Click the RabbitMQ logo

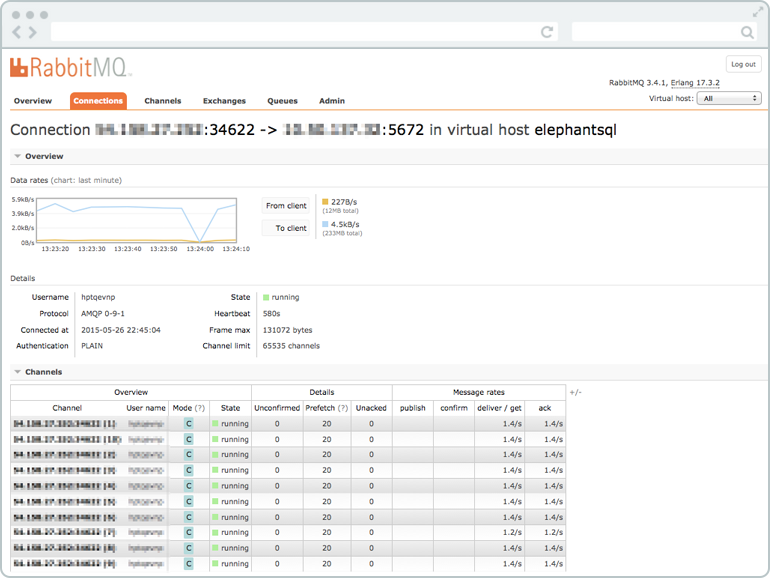pyautogui.click(x=70, y=68)
